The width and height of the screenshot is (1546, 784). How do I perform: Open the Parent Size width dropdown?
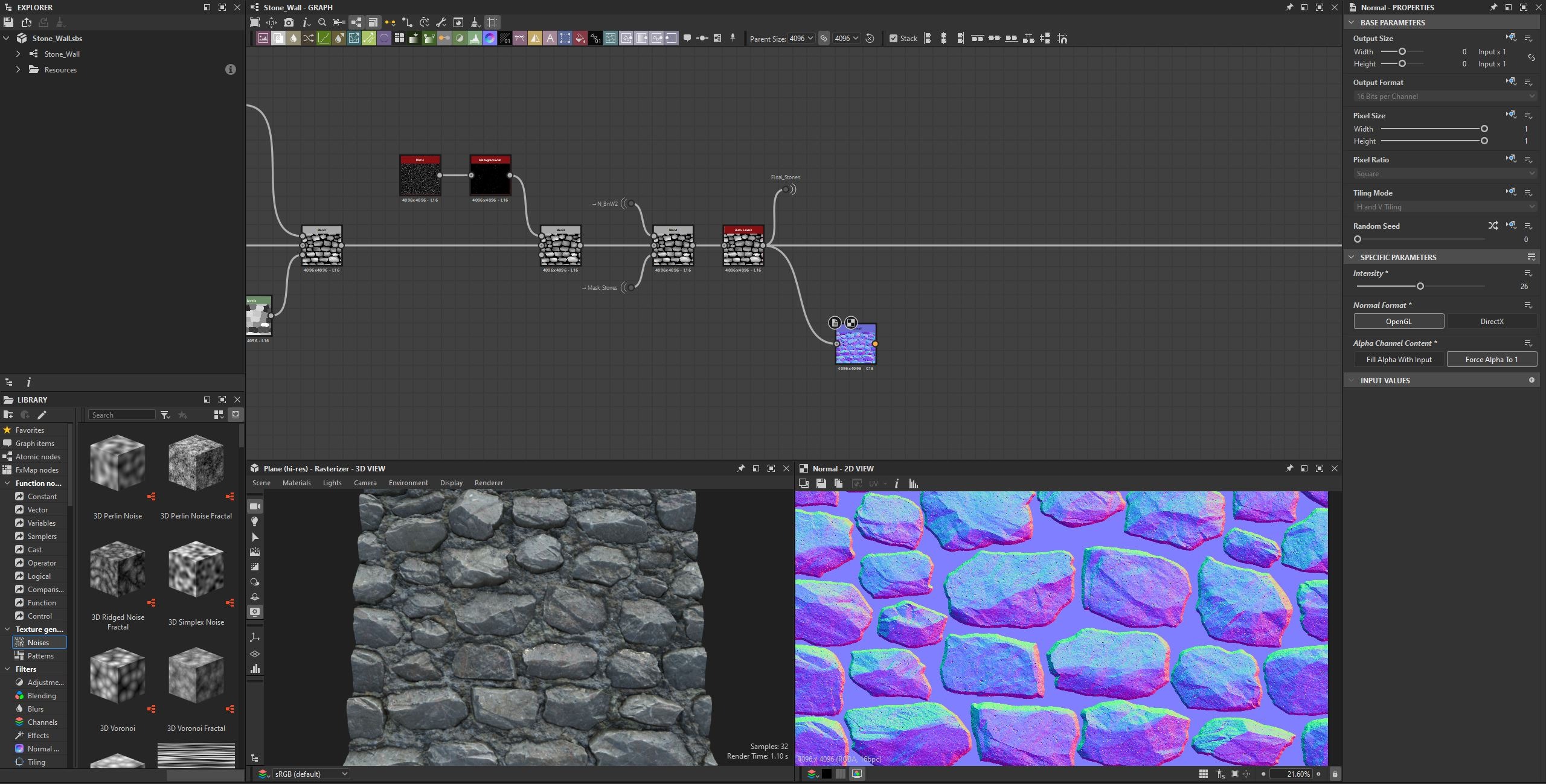801,39
